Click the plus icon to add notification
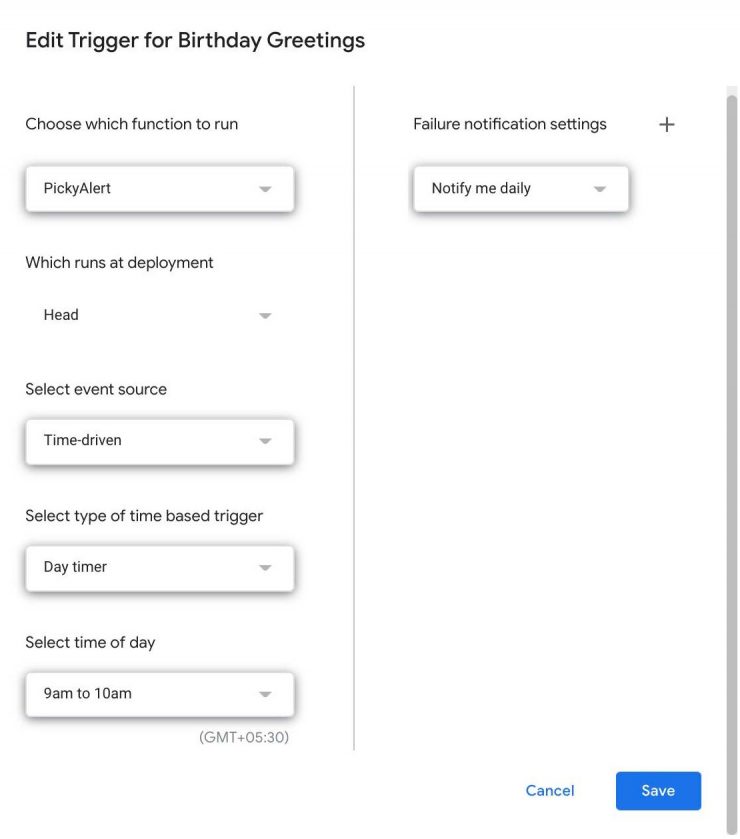 click(666, 124)
